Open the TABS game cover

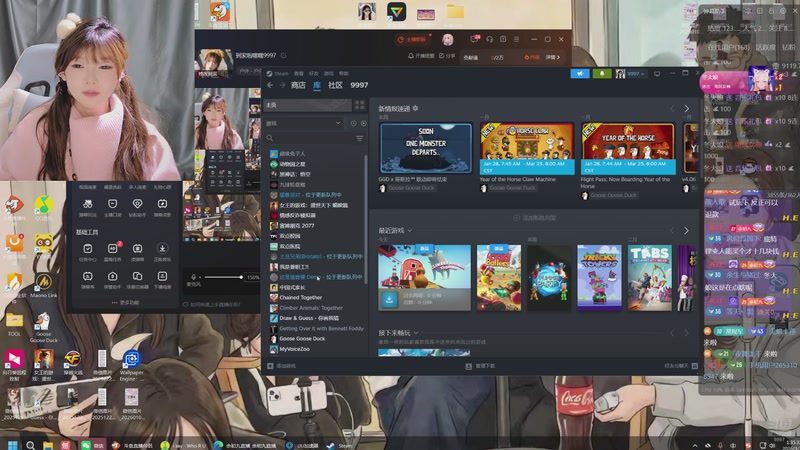click(649, 278)
